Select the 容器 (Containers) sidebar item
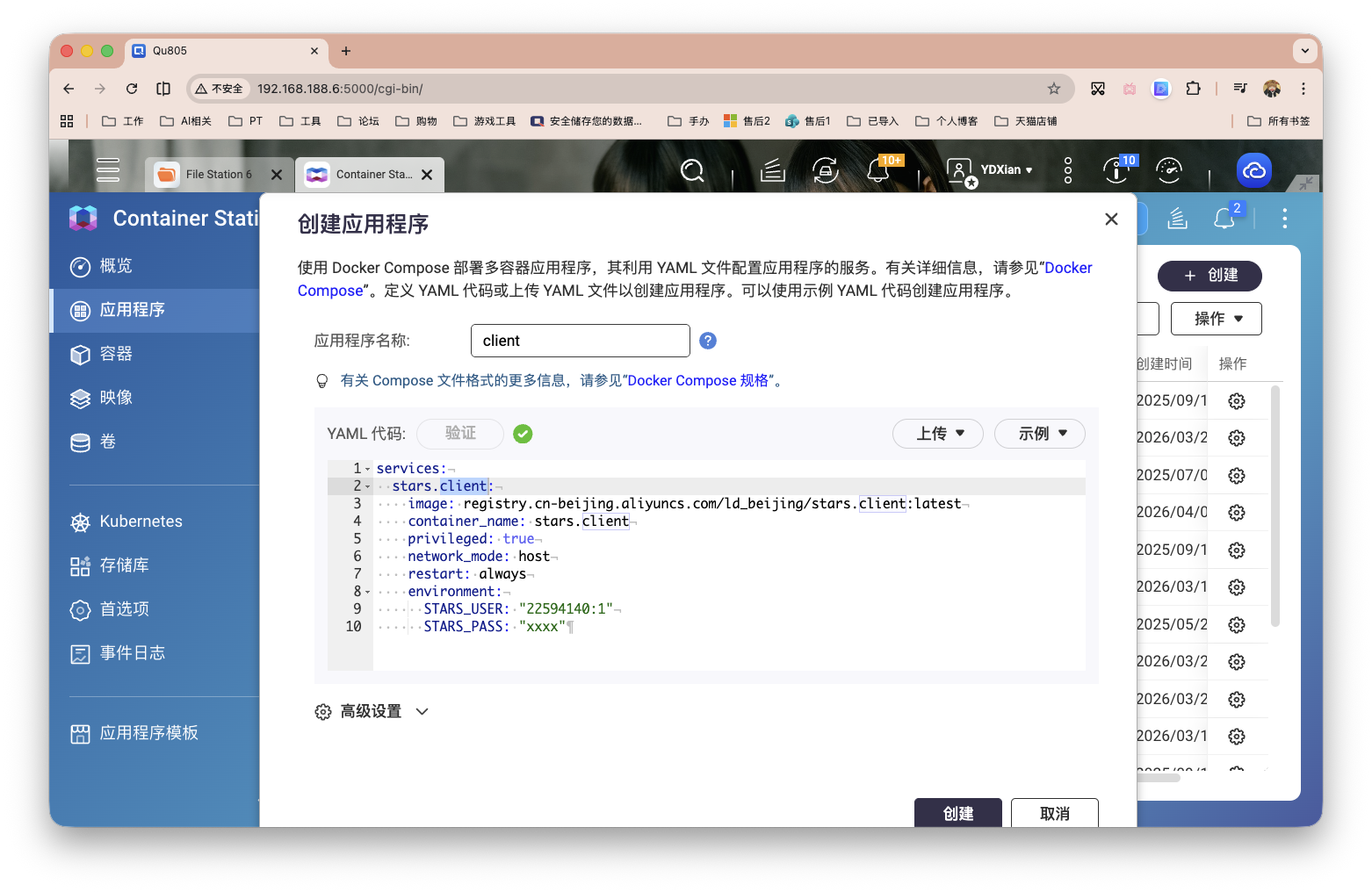This screenshot has height=892, width=1372. tap(115, 354)
